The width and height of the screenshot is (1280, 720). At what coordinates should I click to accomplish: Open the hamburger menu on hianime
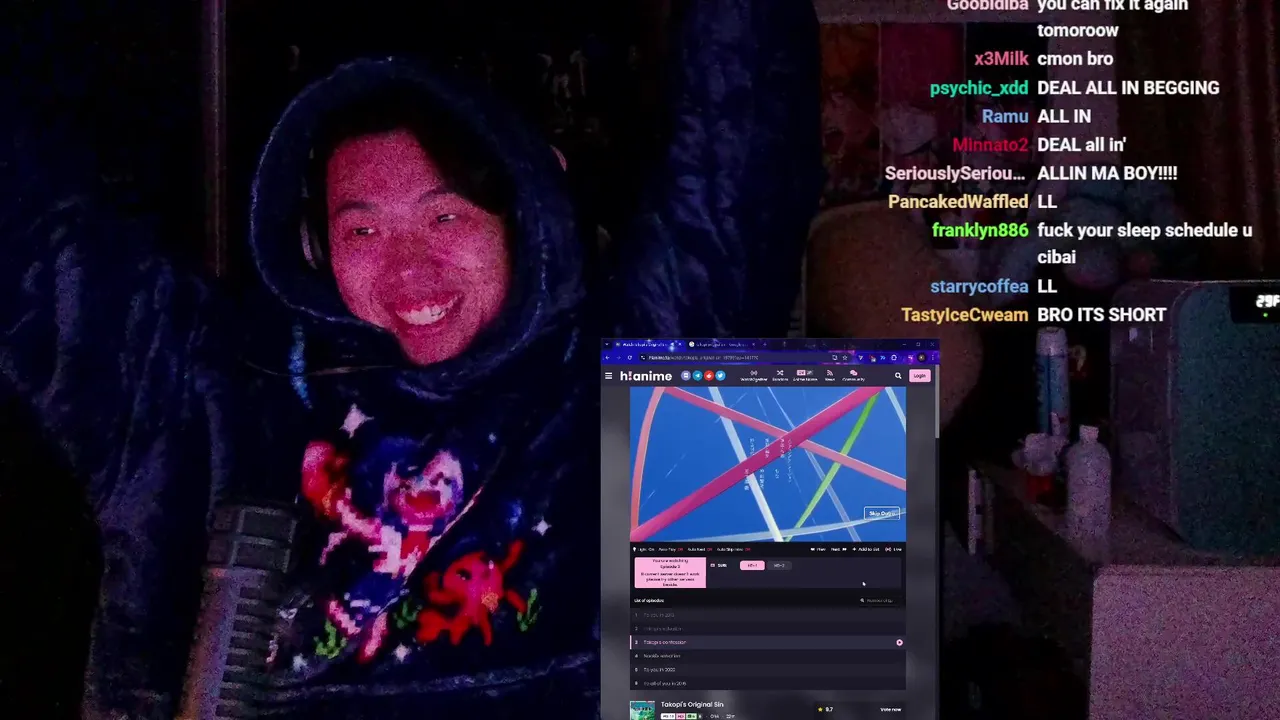(608, 376)
